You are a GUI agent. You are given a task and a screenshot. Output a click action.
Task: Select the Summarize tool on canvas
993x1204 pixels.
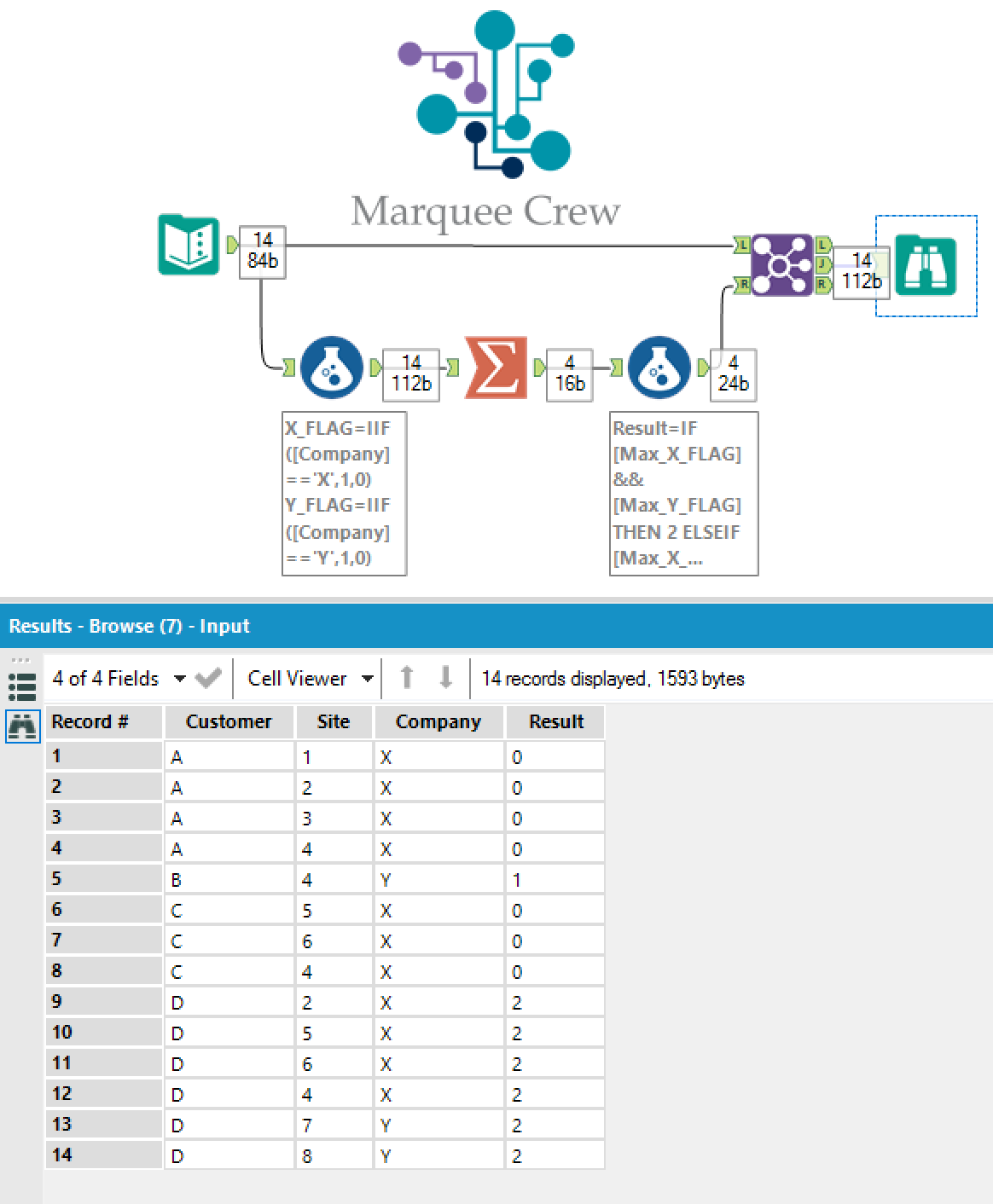496,368
